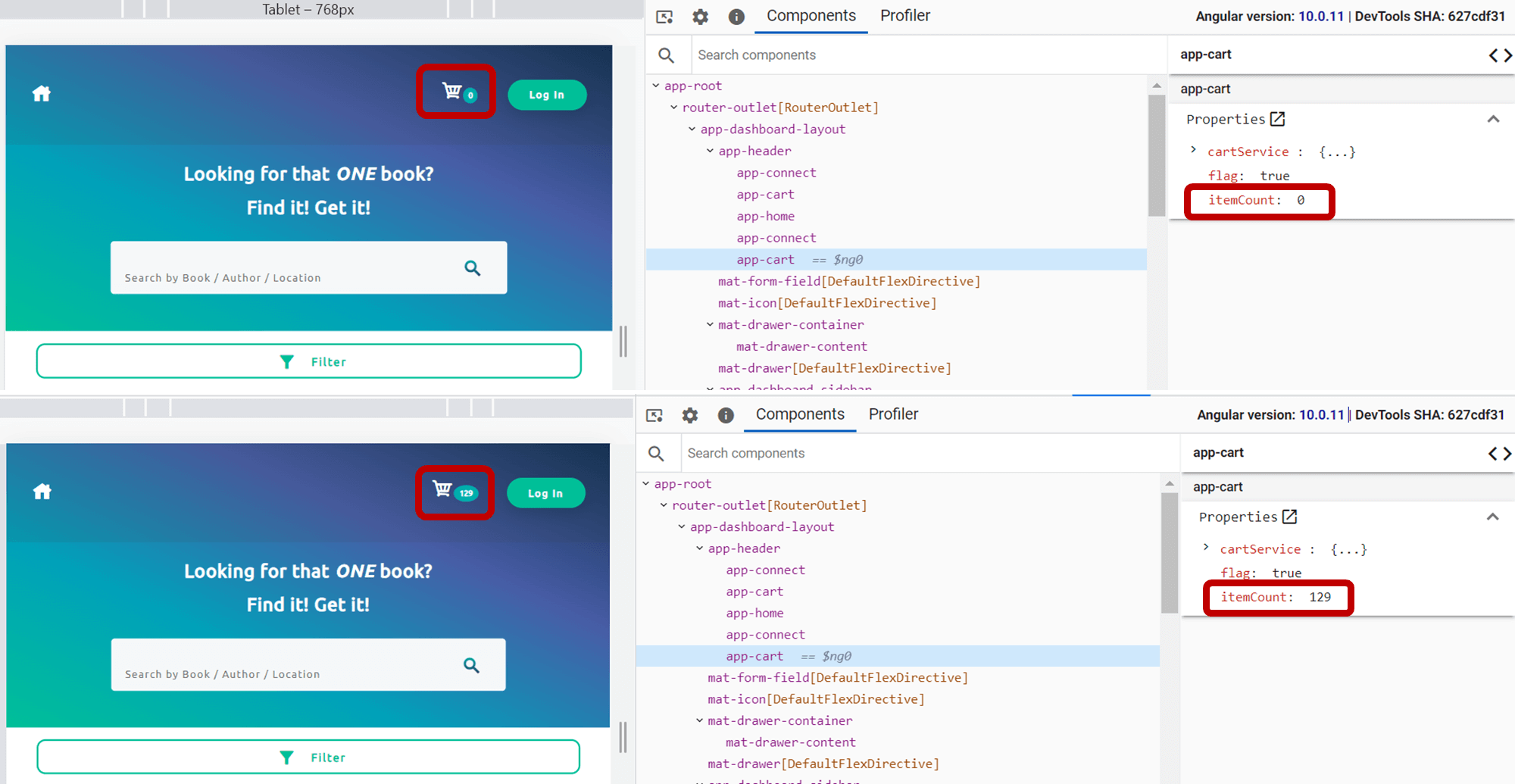Open source code brackets icon beside itemCount 129 panel
Screen dimensions: 1515x784
coord(1499,453)
